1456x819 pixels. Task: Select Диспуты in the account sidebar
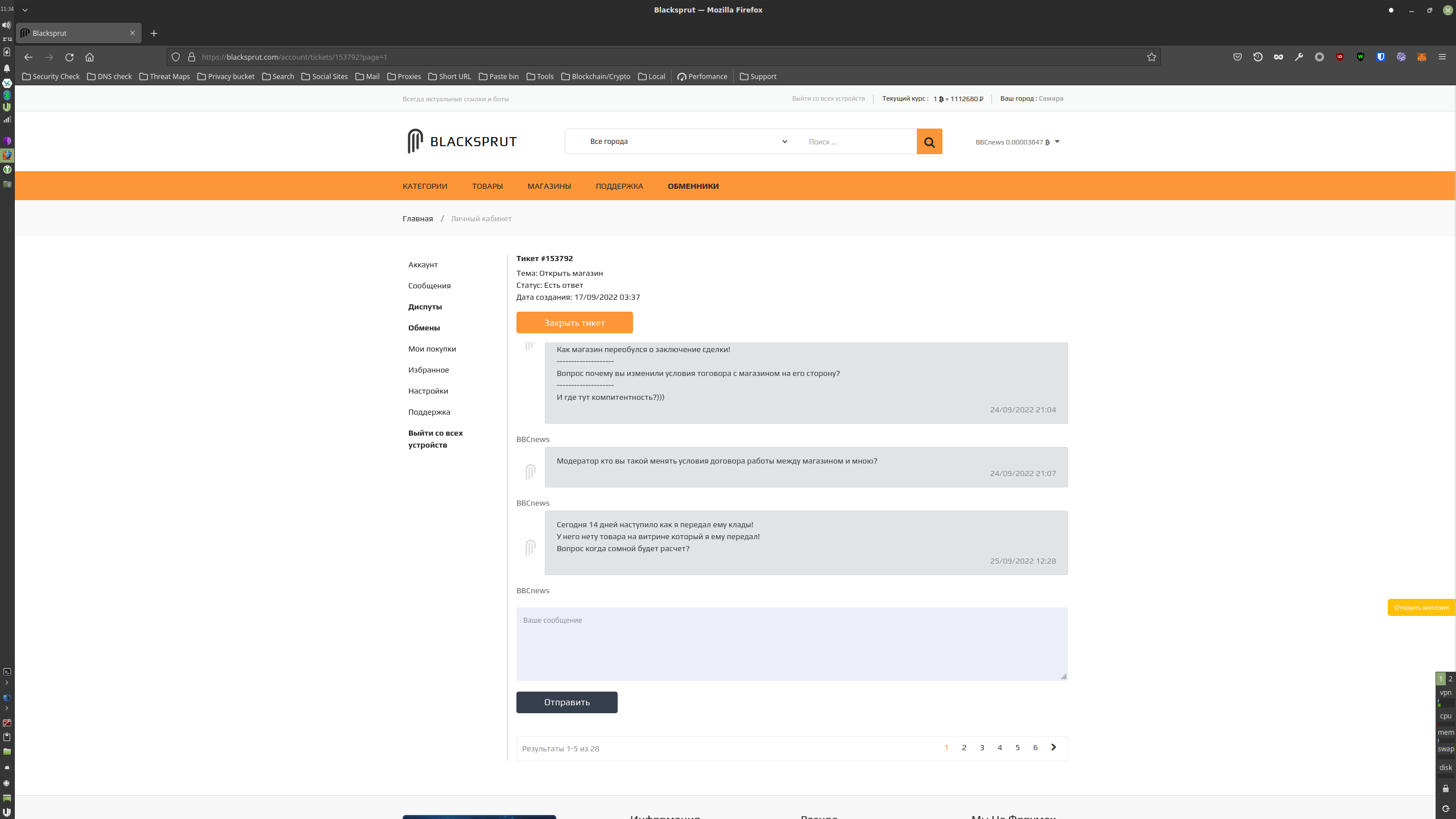[425, 307]
